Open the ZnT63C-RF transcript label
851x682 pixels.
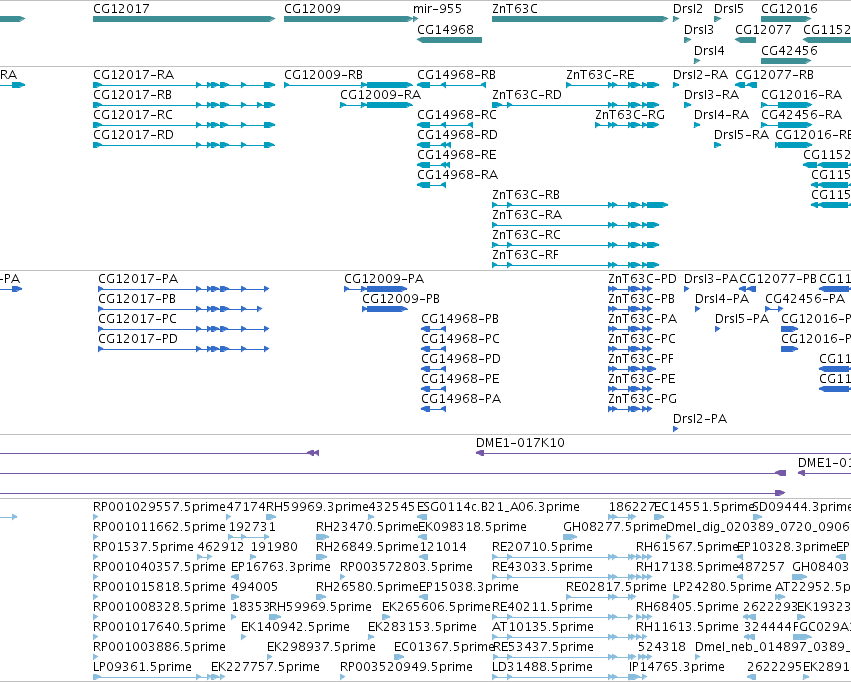525,256
